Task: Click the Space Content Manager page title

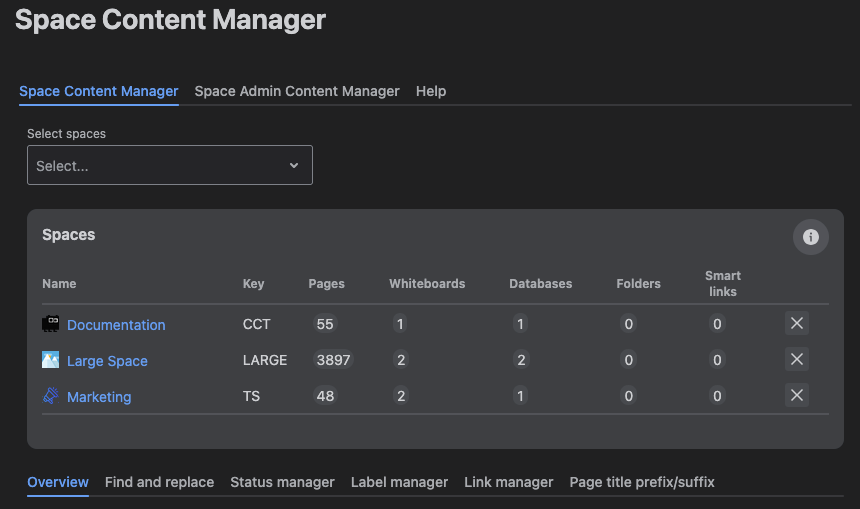Action: tap(171, 20)
